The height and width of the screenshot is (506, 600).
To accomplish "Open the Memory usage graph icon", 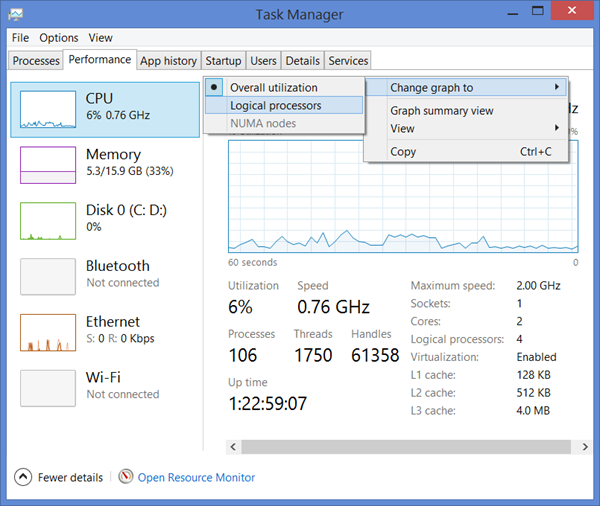I will pos(48,165).
